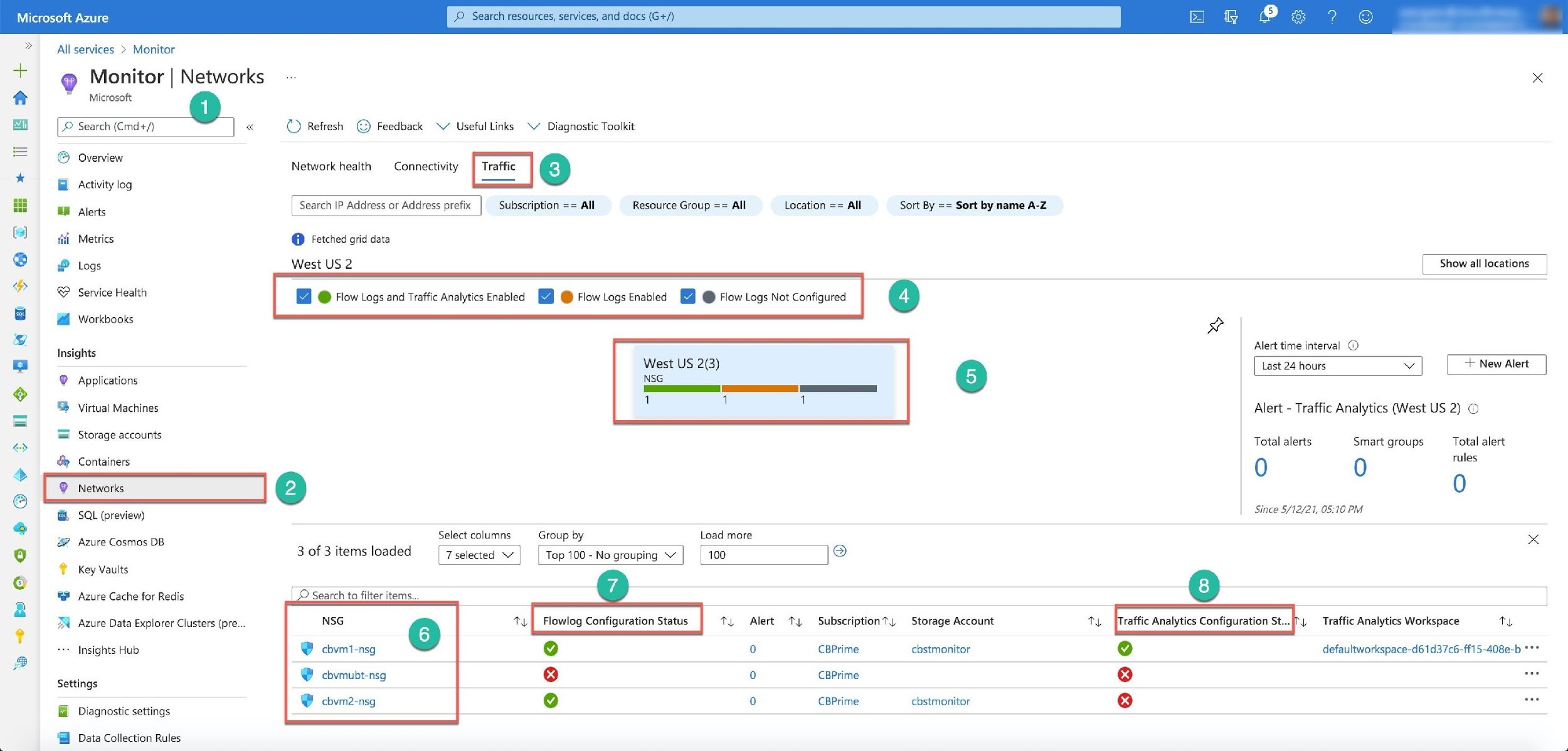Click Show all locations button
The width and height of the screenshot is (1568, 751).
pyautogui.click(x=1483, y=264)
